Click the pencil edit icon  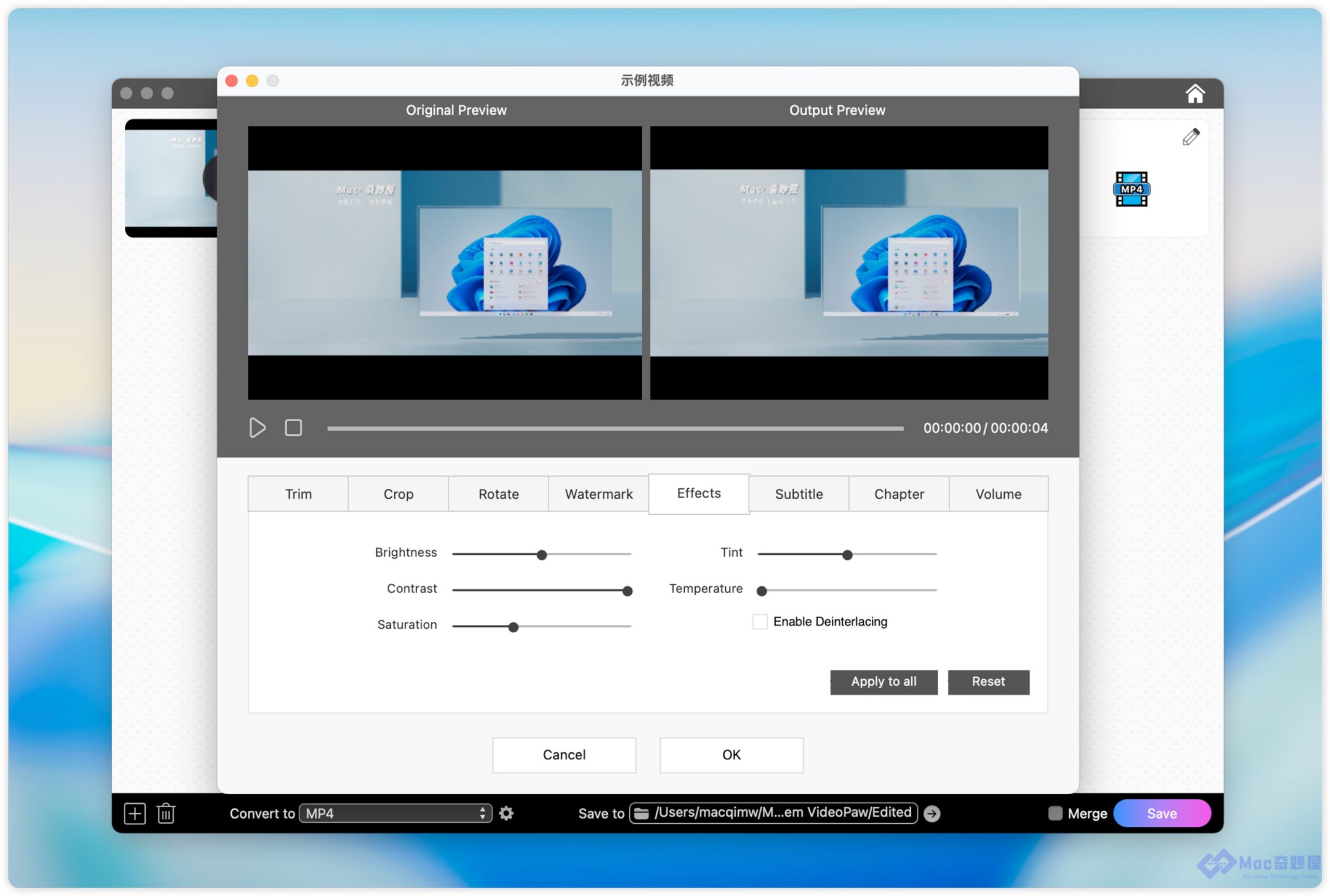pyautogui.click(x=1191, y=137)
